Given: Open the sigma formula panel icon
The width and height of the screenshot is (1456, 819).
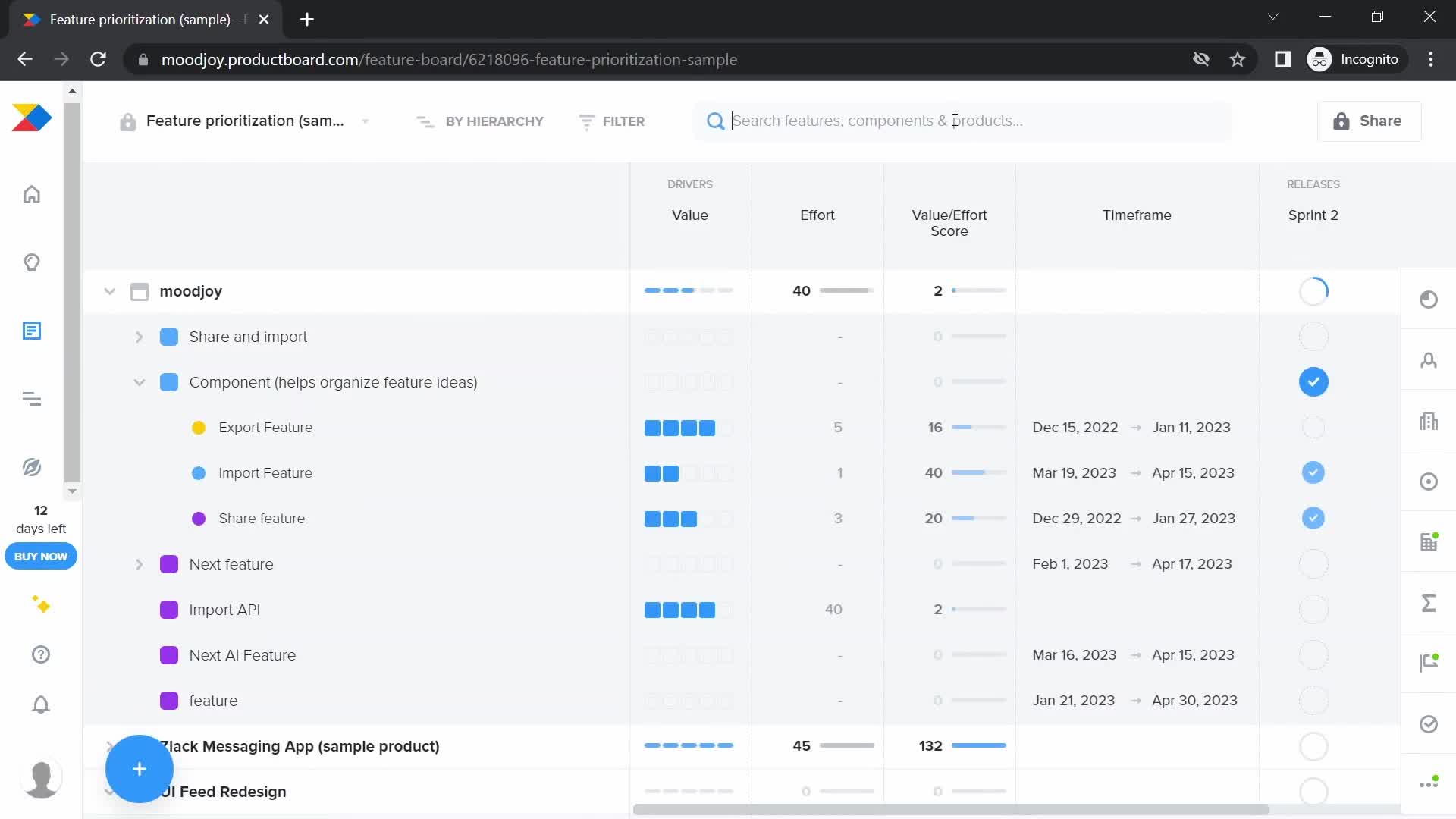Looking at the screenshot, I should tap(1429, 603).
